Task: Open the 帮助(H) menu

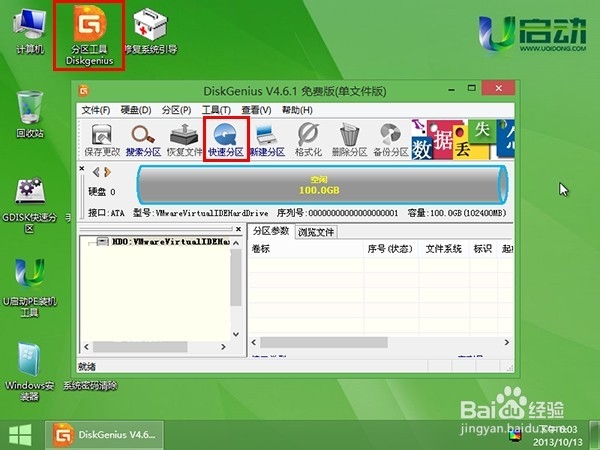Action: [297, 110]
